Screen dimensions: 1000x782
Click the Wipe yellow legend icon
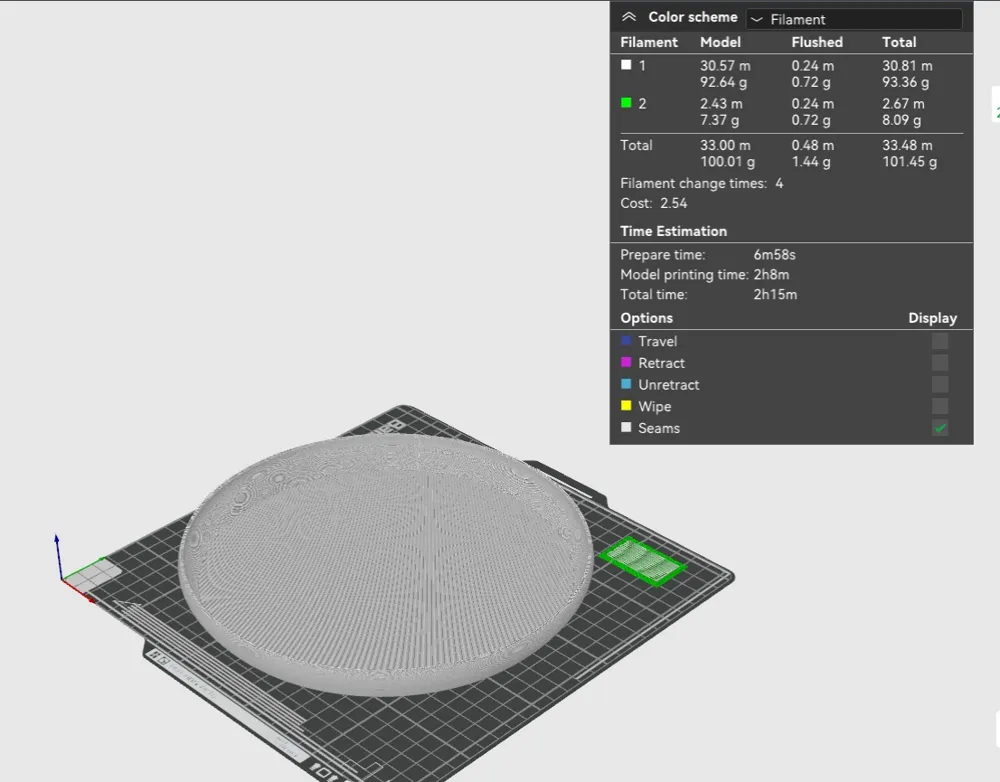[627, 407]
